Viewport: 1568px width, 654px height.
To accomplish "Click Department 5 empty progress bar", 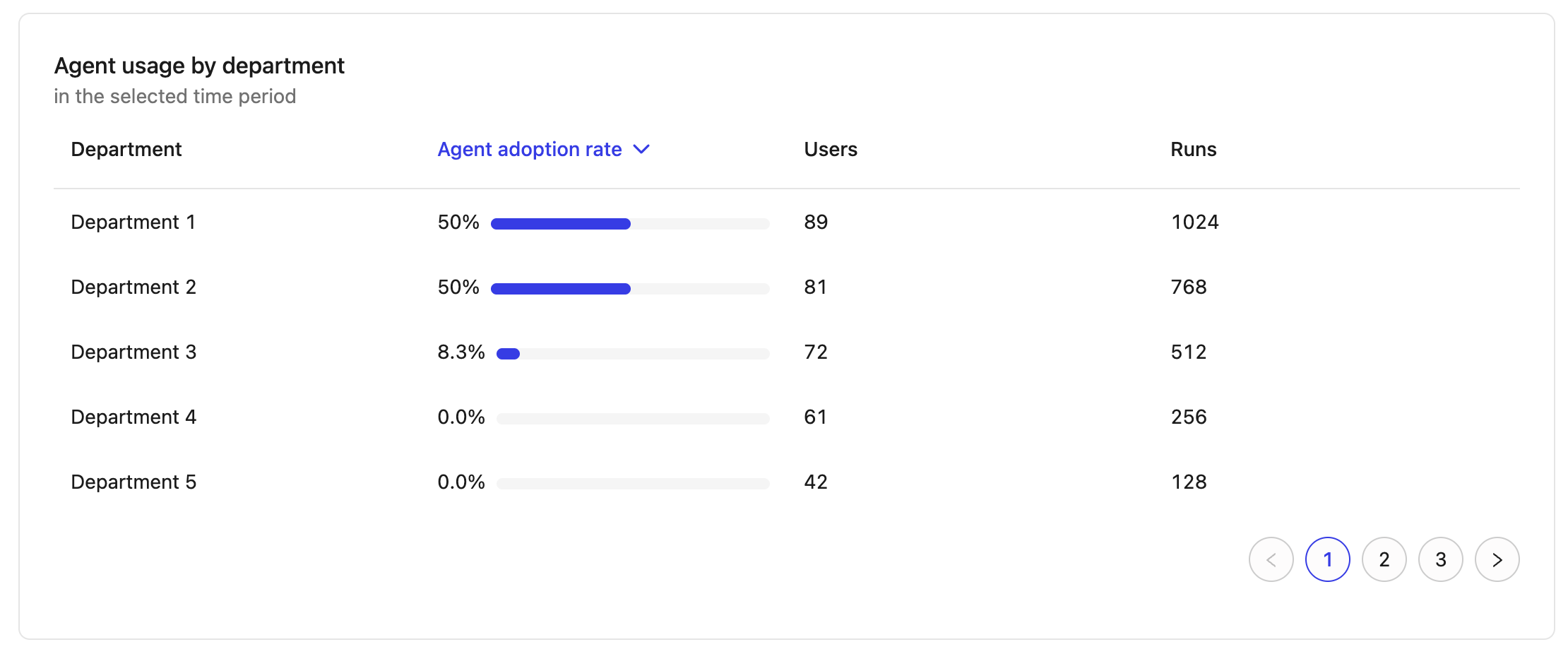I will click(x=632, y=484).
